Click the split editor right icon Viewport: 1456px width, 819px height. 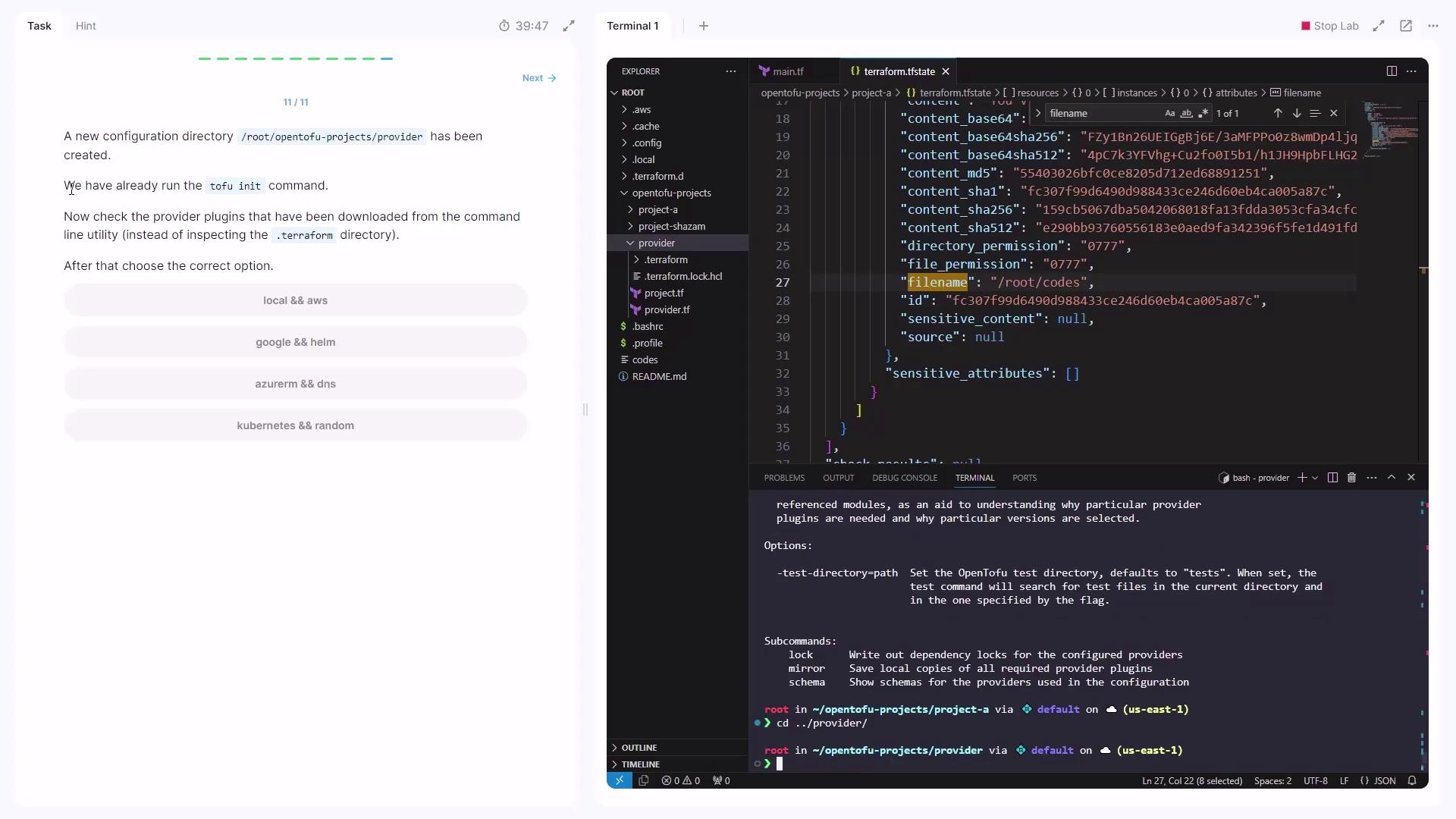1392,71
